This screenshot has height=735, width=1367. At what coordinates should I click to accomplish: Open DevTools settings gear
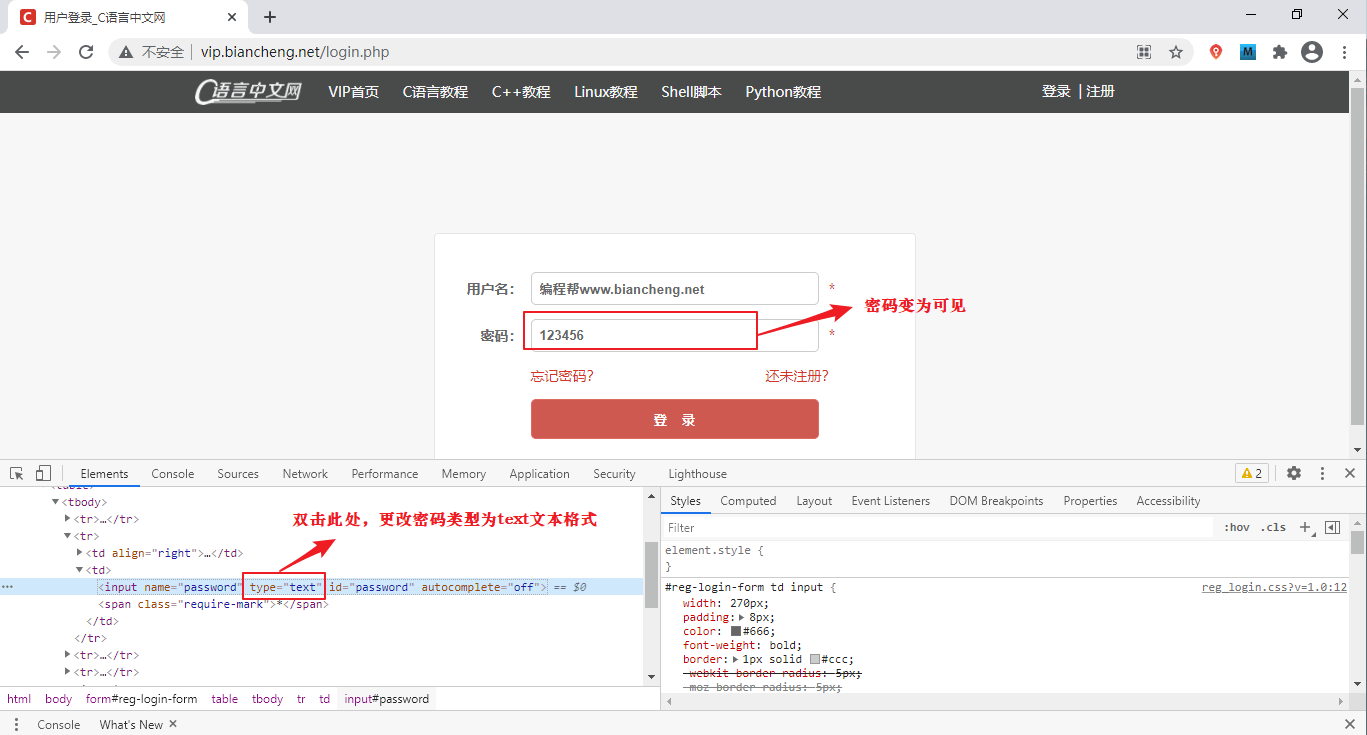(x=1294, y=473)
